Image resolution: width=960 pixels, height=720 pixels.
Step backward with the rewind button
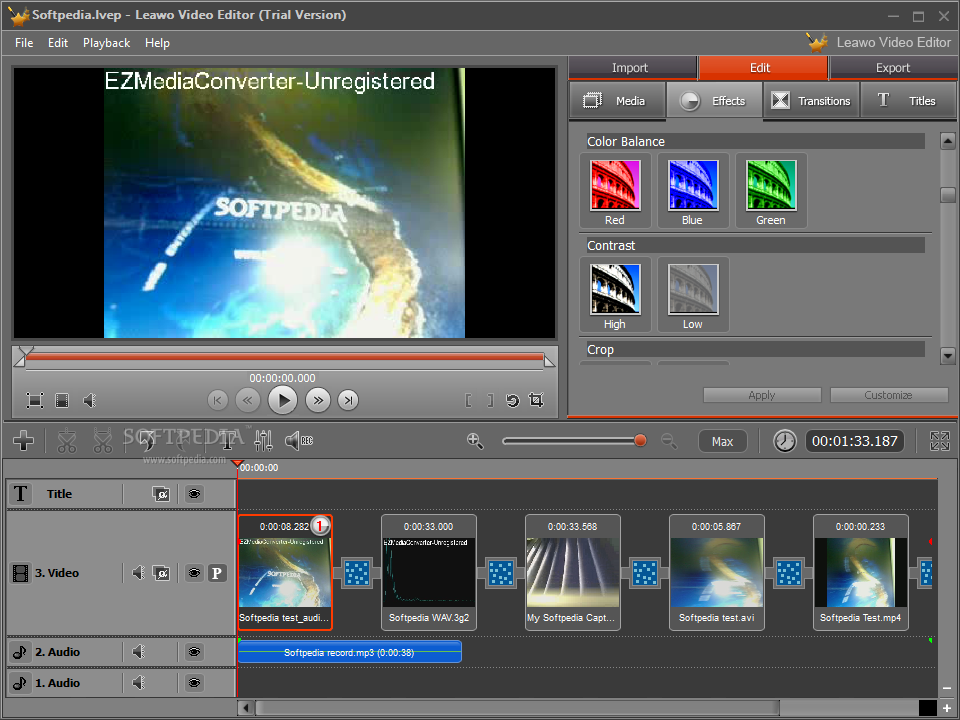pos(247,400)
